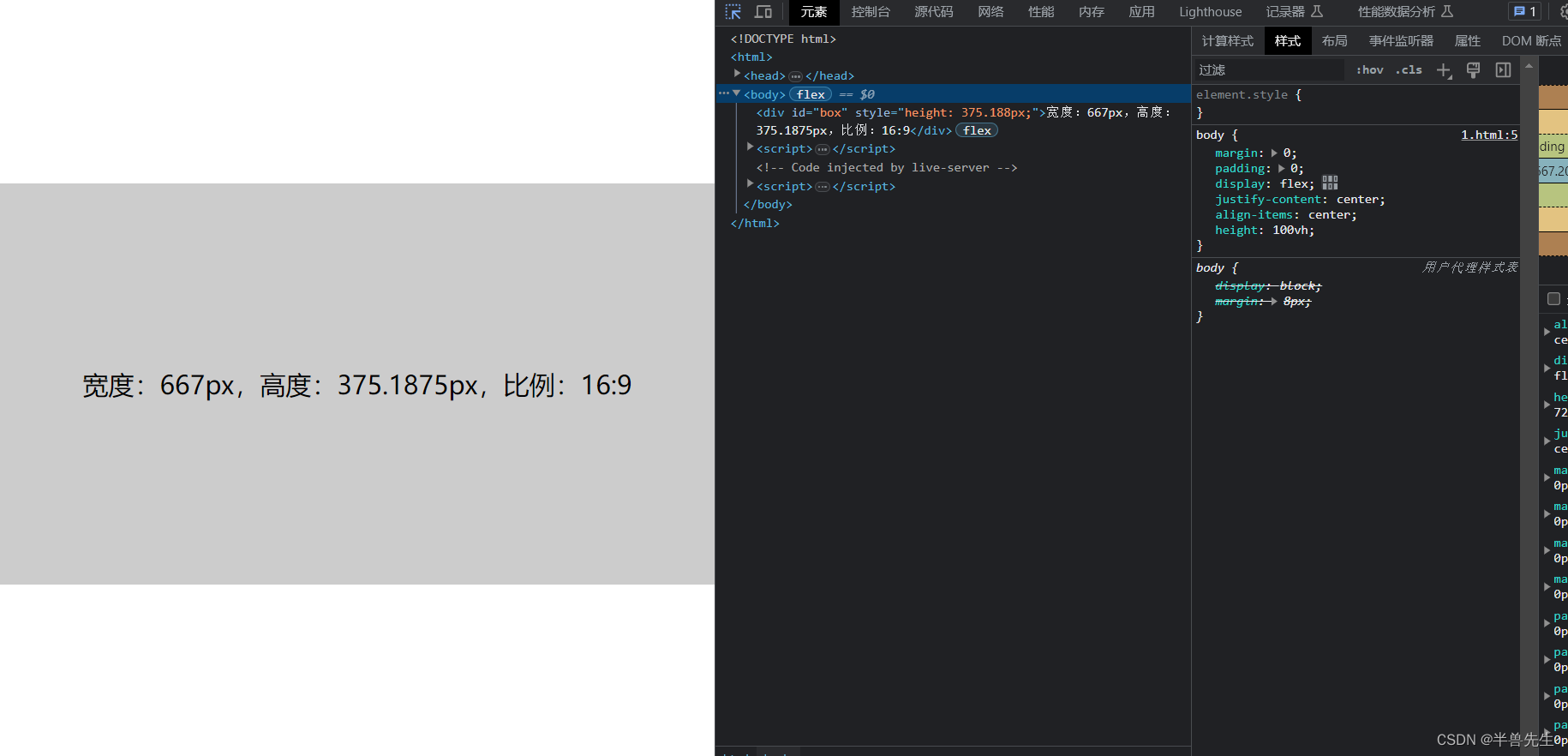Expand the second script element node
1568x756 pixels.
(750, 185)
